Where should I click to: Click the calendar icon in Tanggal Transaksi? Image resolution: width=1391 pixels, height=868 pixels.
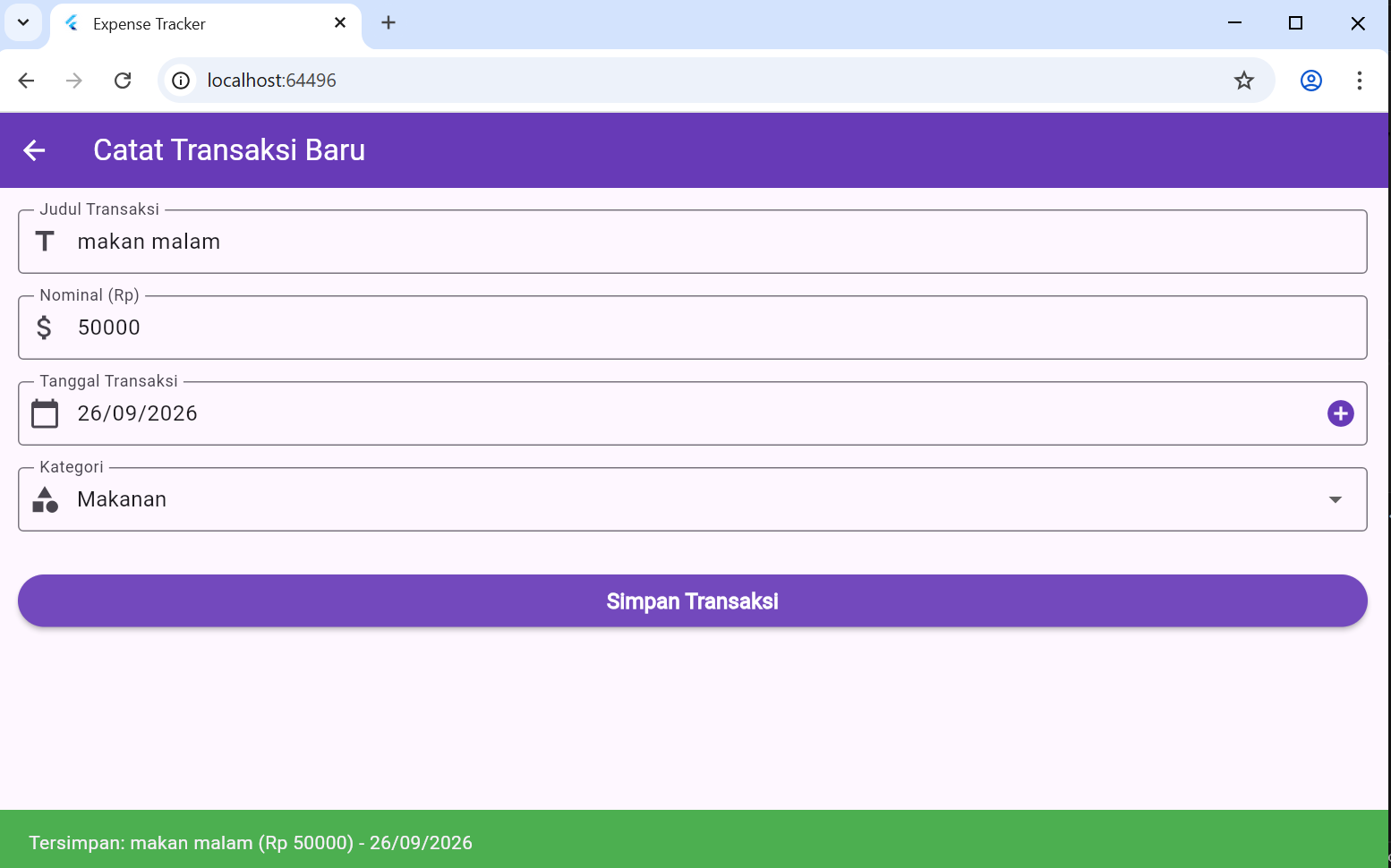pyautogui.click(x=45, y=413)
